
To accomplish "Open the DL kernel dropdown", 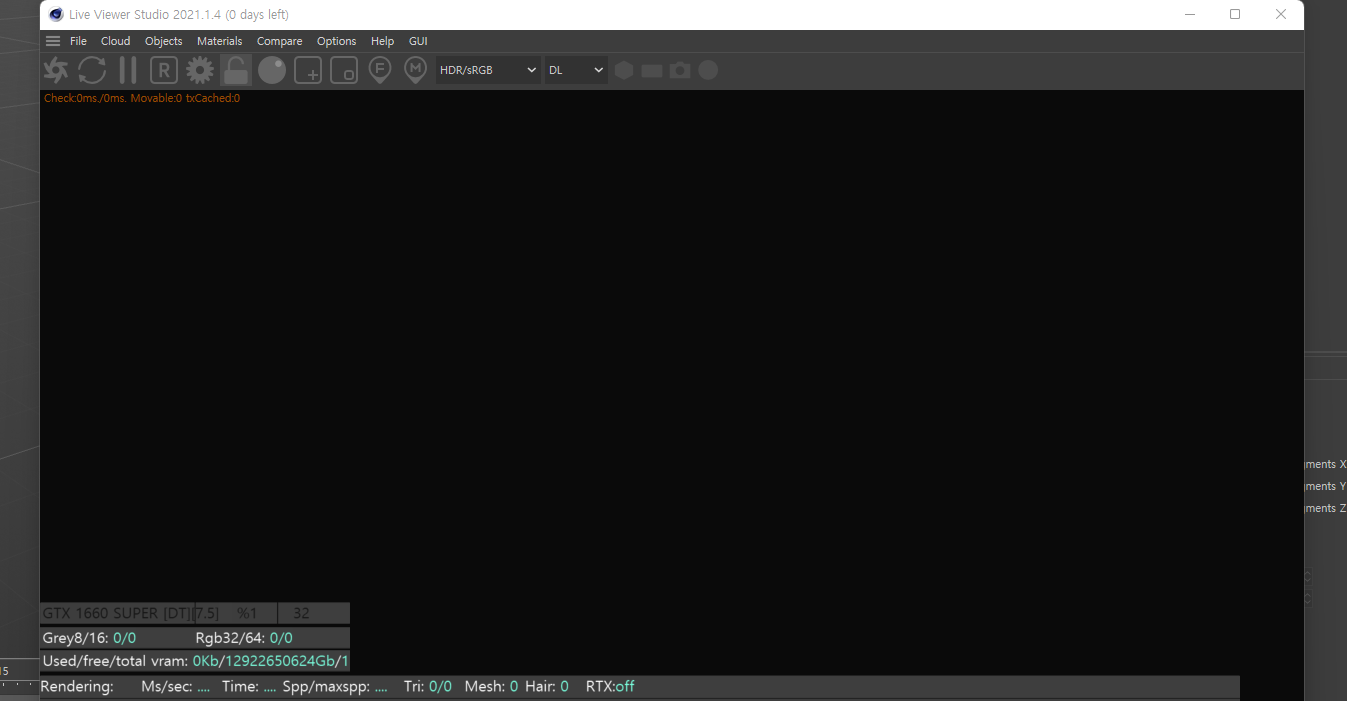I will point(576,70).
